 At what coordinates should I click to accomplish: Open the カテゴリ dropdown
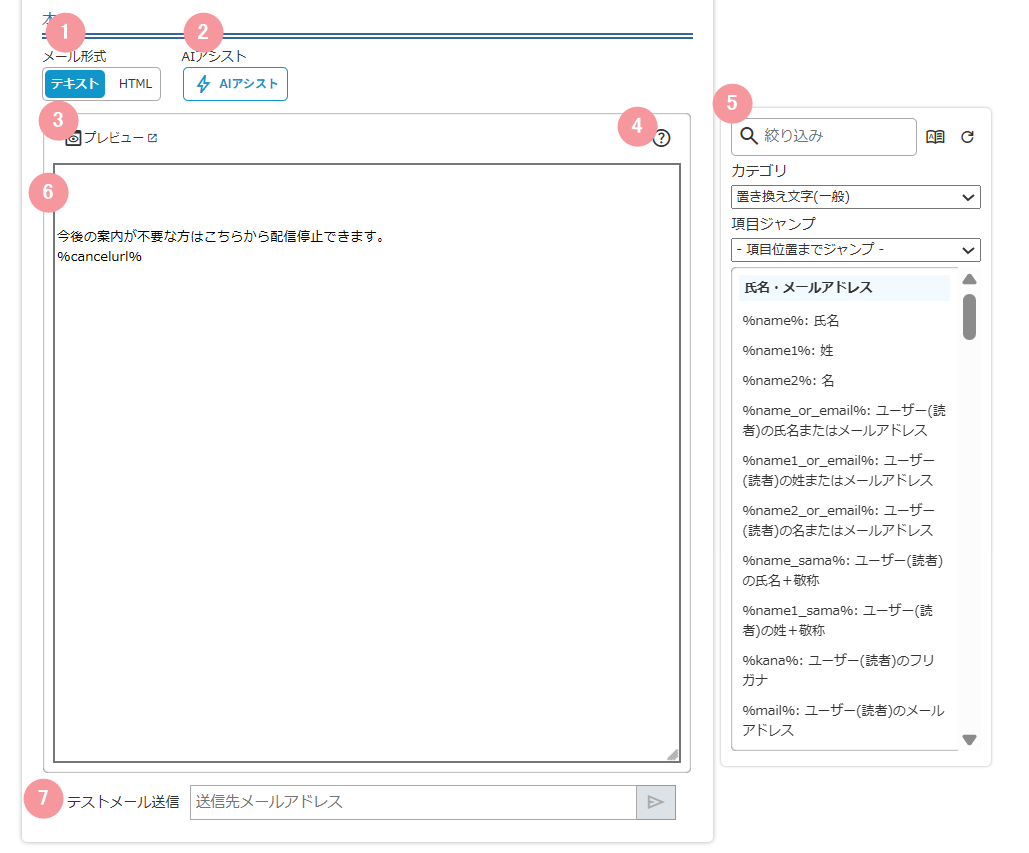tap(855, 197)
